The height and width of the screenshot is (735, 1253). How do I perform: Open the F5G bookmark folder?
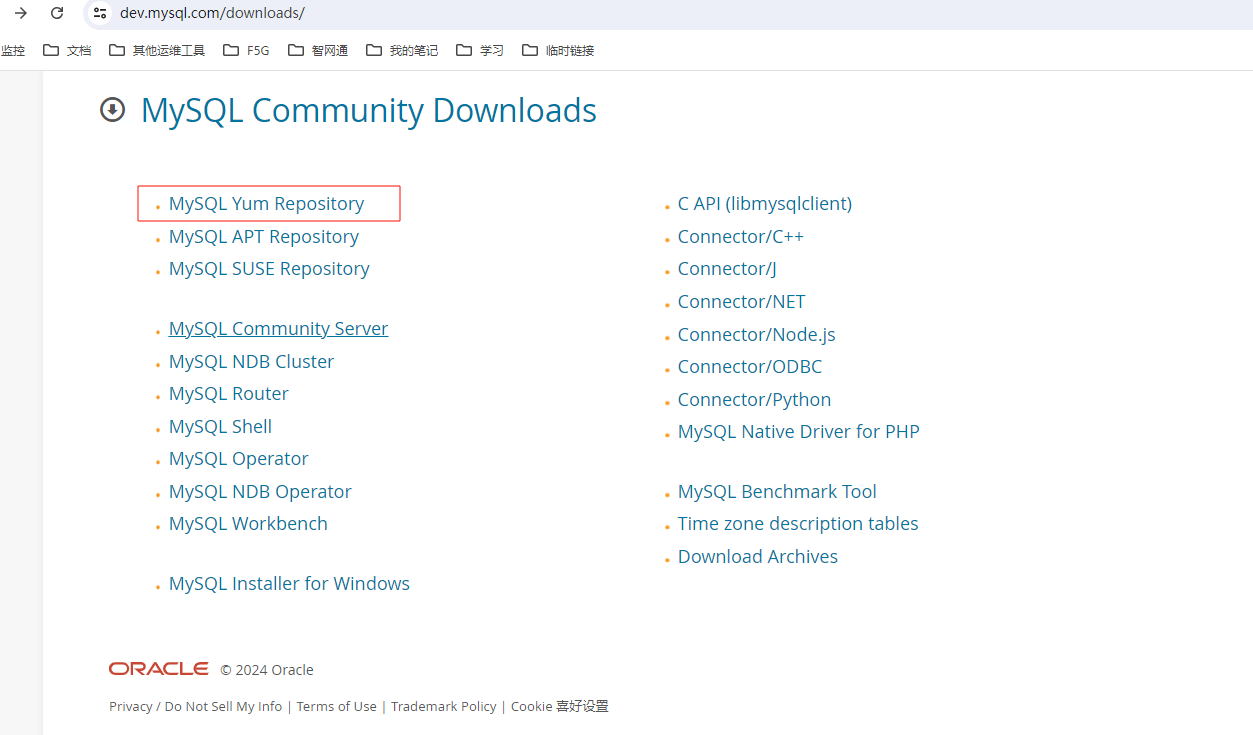[246, 50]
